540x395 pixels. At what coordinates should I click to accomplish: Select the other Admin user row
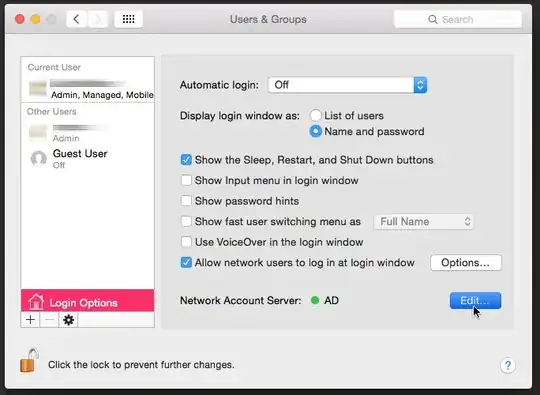87,133
